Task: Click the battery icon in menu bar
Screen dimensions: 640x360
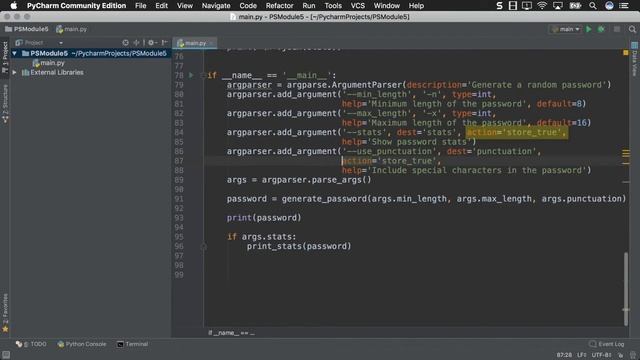Action: coord(575,6)
